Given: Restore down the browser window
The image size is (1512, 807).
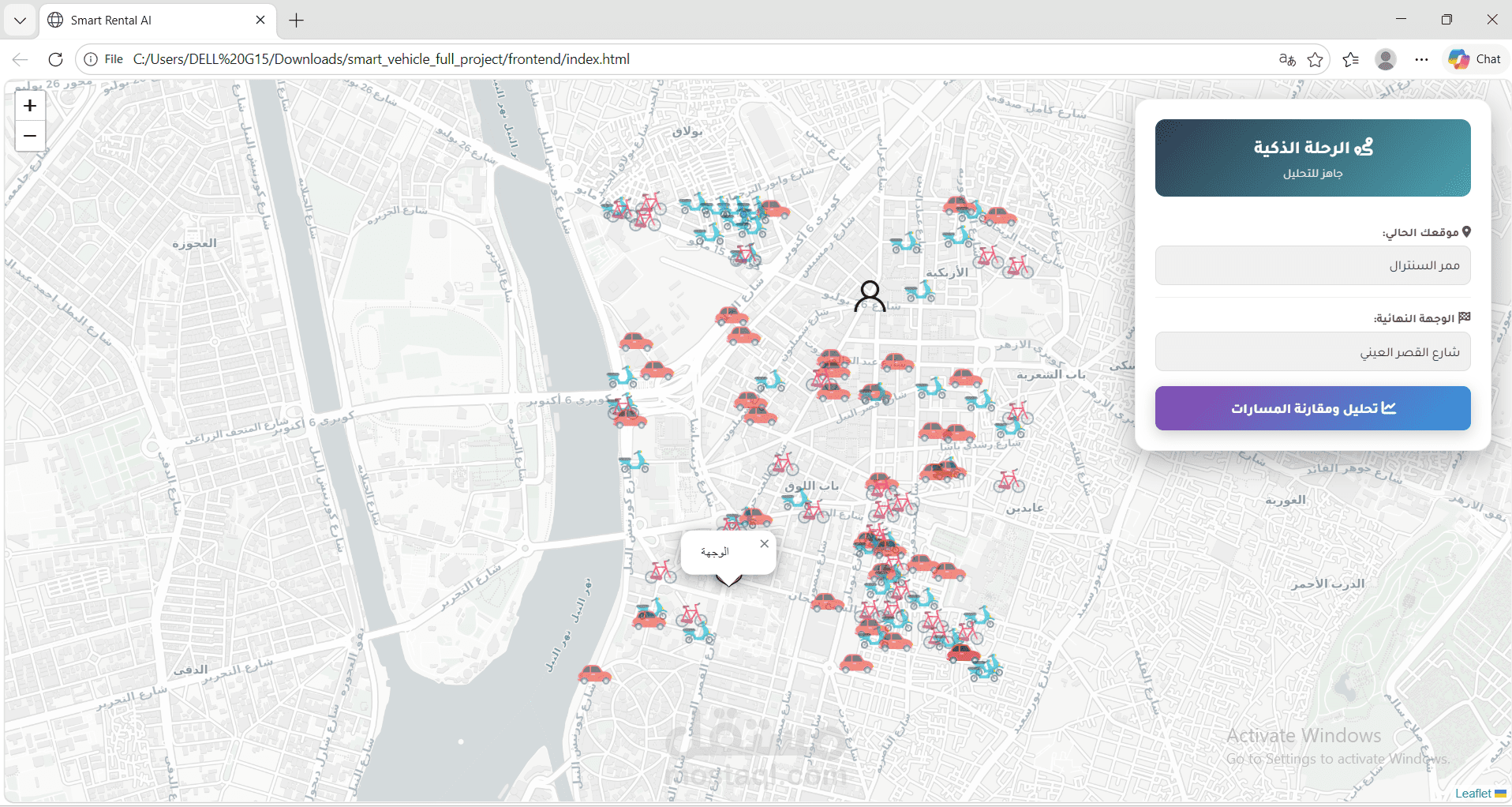Looking at the screenshot, I should coord(1447,20).
